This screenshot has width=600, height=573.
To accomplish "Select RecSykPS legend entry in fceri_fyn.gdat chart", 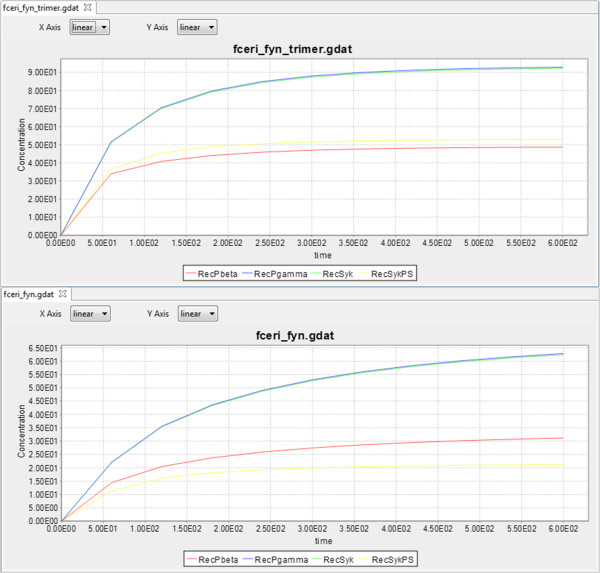I will pos(390,558).
